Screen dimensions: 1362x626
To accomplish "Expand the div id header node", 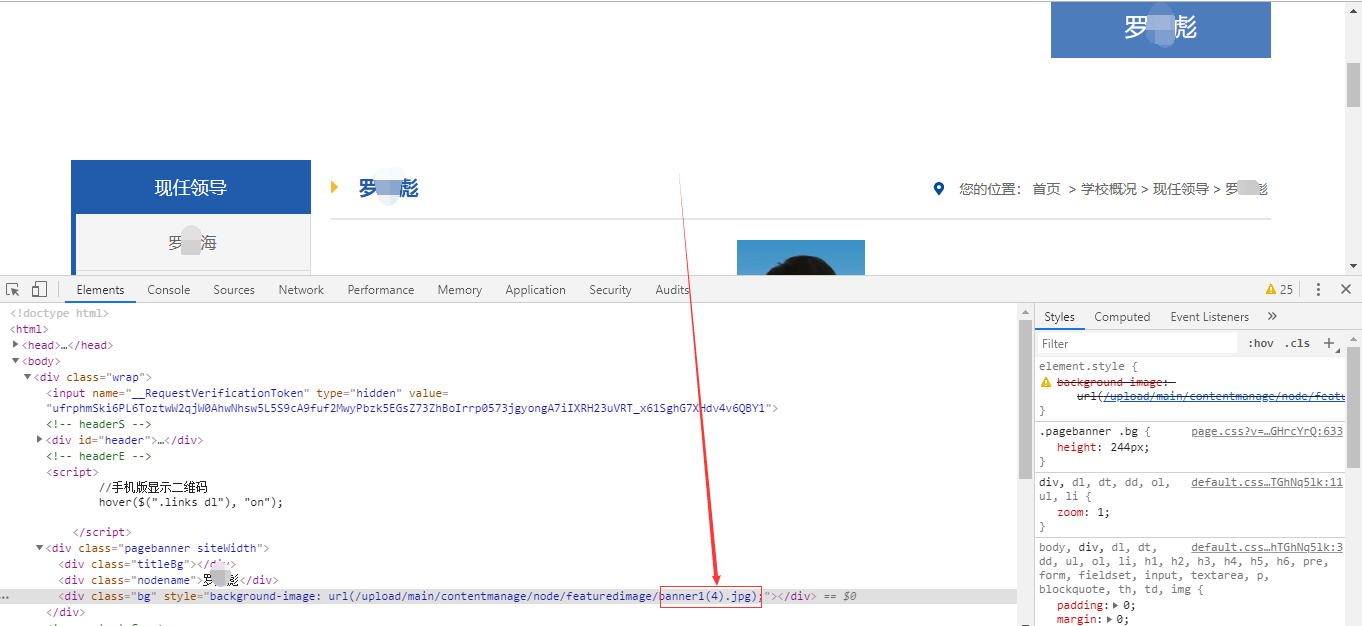I will point(40,440).
